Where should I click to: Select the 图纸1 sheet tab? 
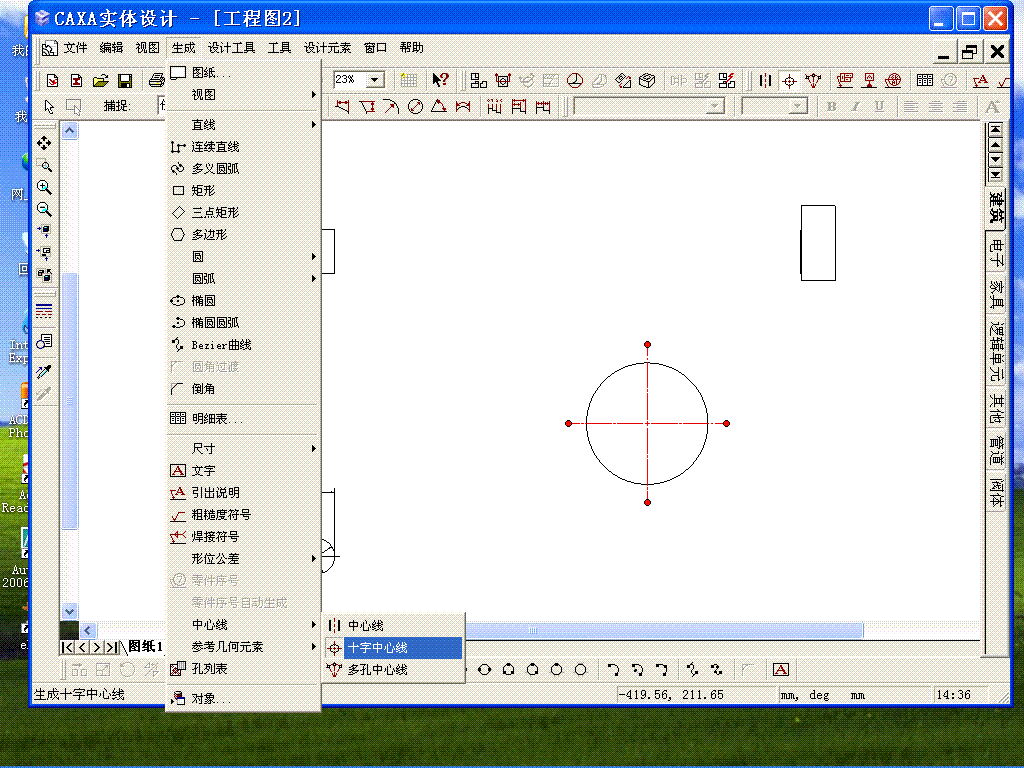pos(145,647)
